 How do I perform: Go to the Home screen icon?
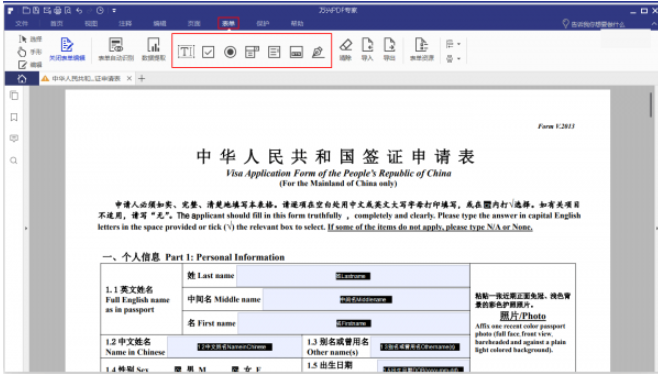click(x=22, y=78)
